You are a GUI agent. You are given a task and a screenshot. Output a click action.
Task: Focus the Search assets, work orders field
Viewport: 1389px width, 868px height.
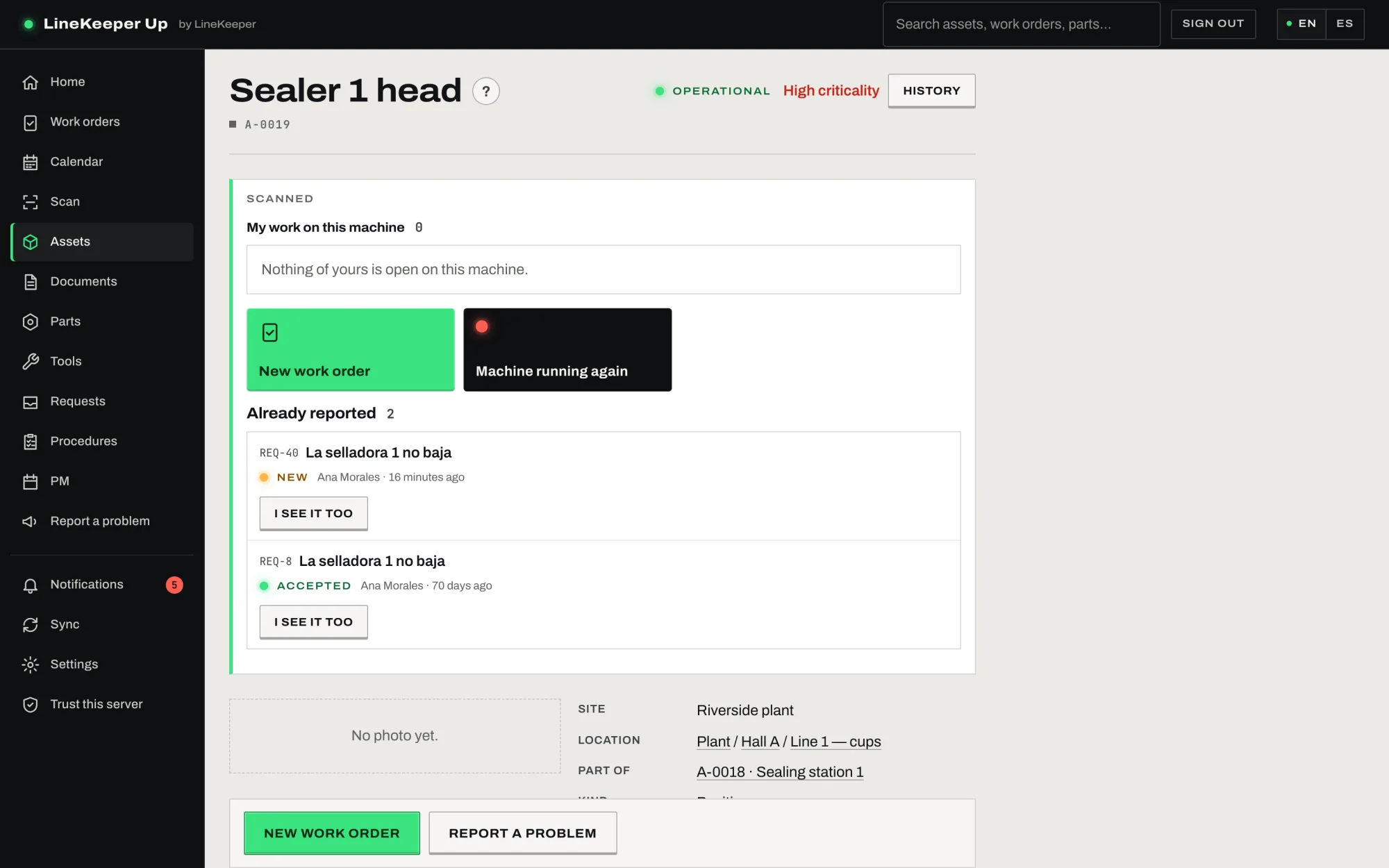(1021, 24)
